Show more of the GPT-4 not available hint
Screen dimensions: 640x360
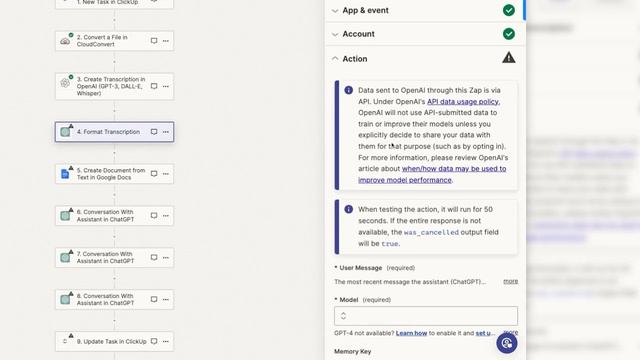(x=511, y=332)
